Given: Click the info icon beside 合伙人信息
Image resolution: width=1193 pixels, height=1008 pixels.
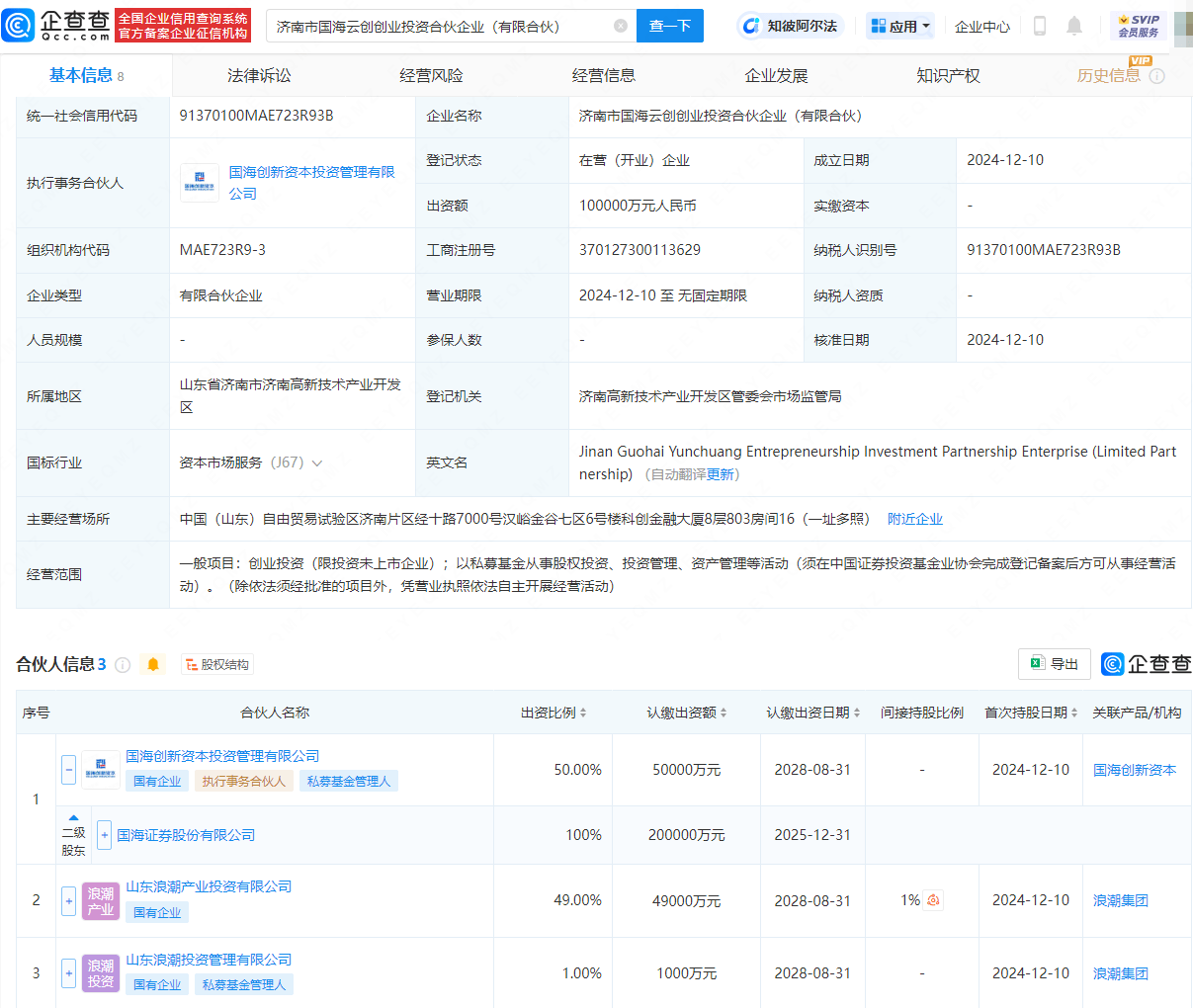Looking at the screenshot, I should tap(123, 665).
